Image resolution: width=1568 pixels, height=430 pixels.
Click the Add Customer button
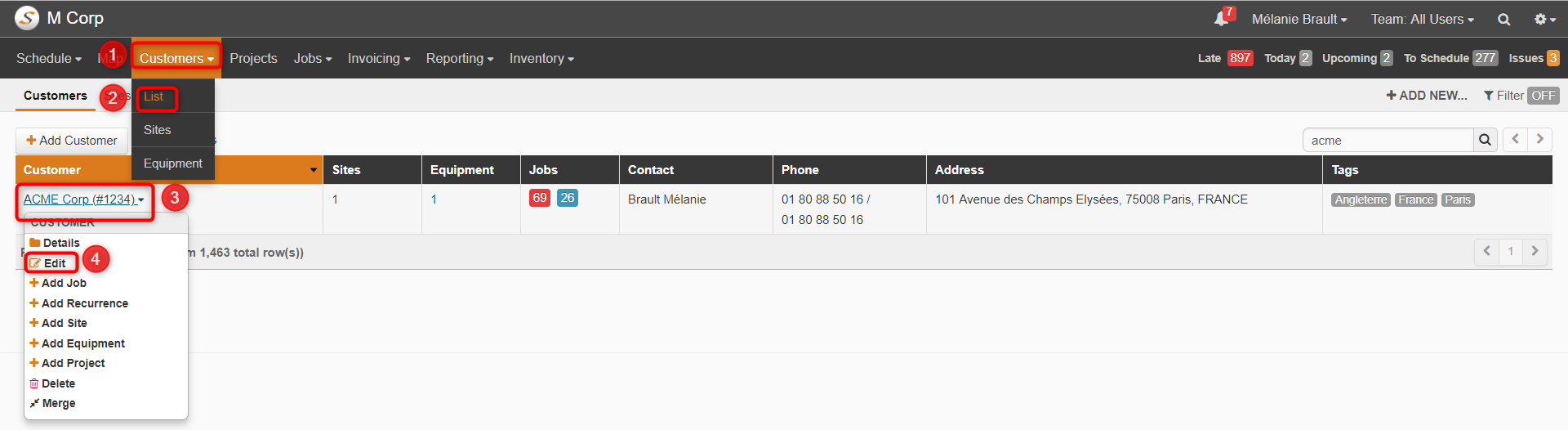(x=72, y=141)
